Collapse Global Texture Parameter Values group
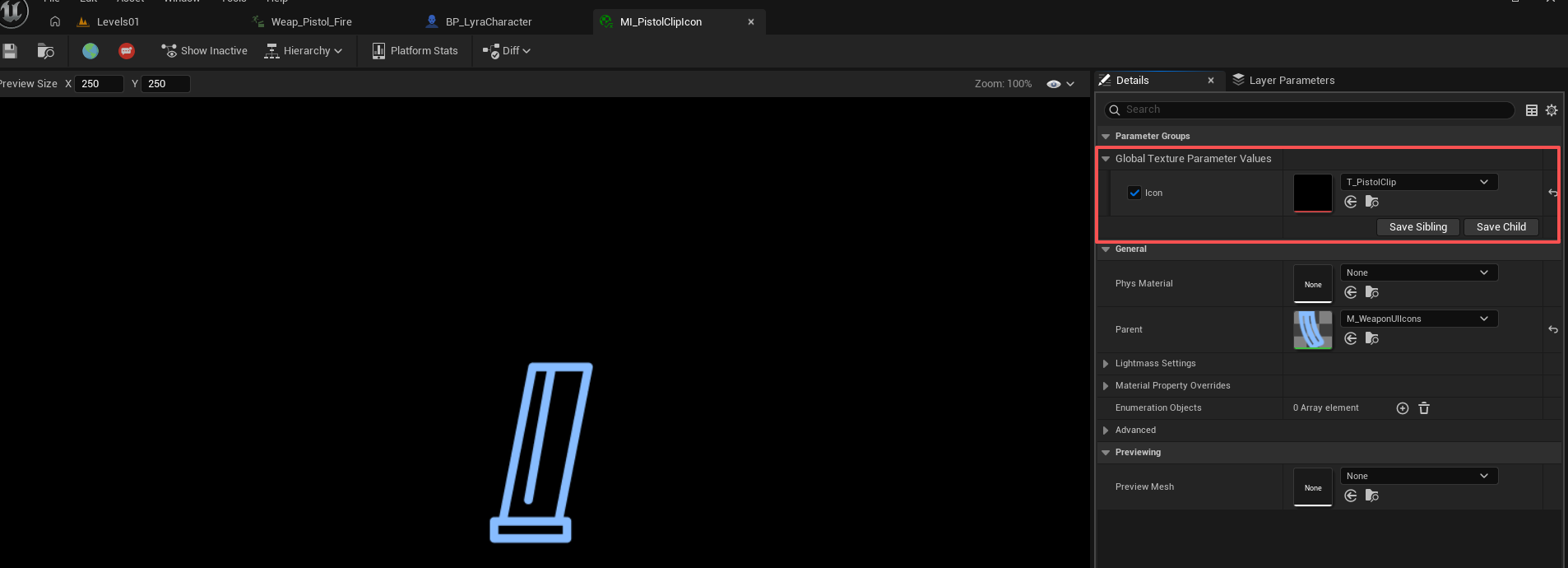The width and height of the screenshot is (1568, 568). click(x=1106, y=159)
